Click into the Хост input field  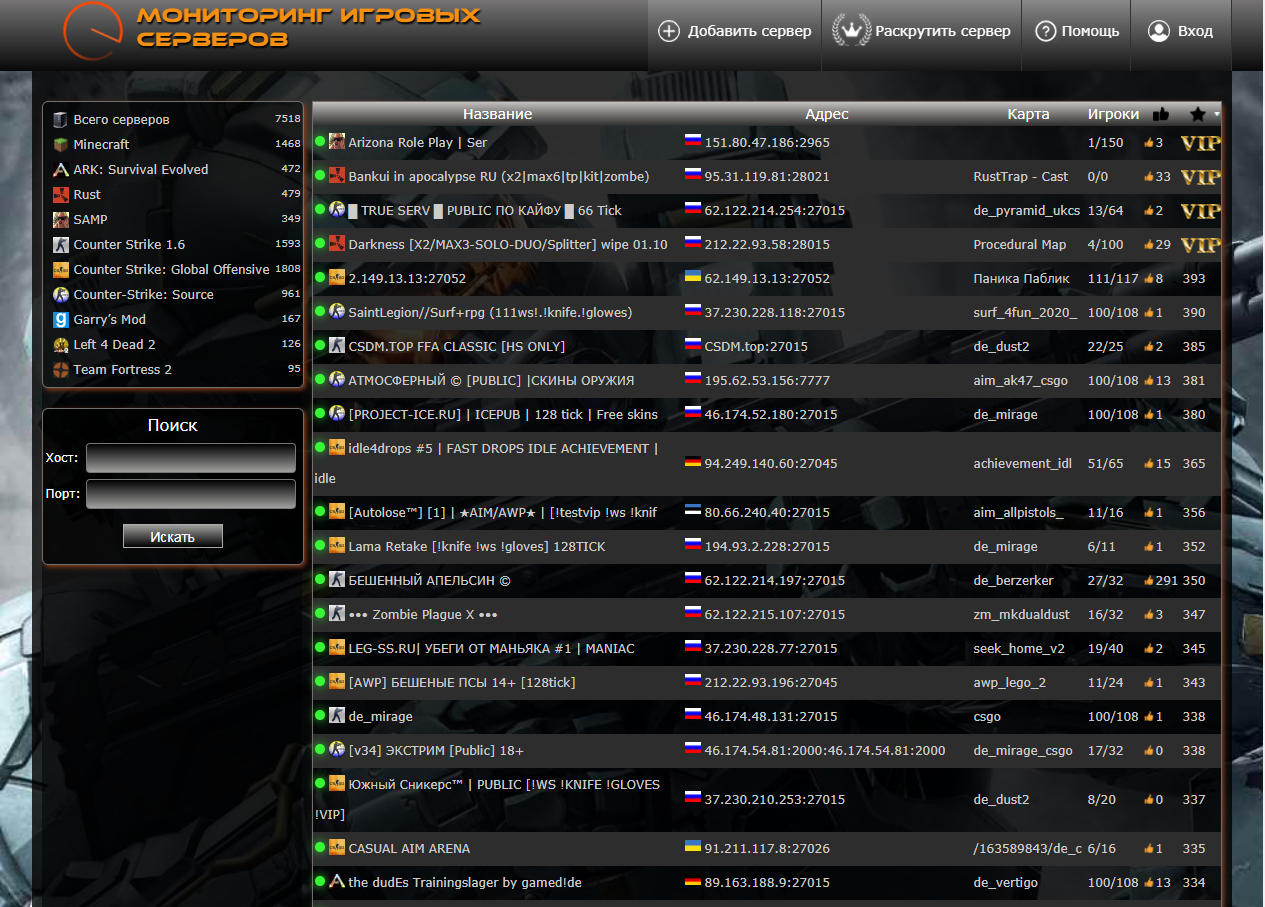(191, 458)
